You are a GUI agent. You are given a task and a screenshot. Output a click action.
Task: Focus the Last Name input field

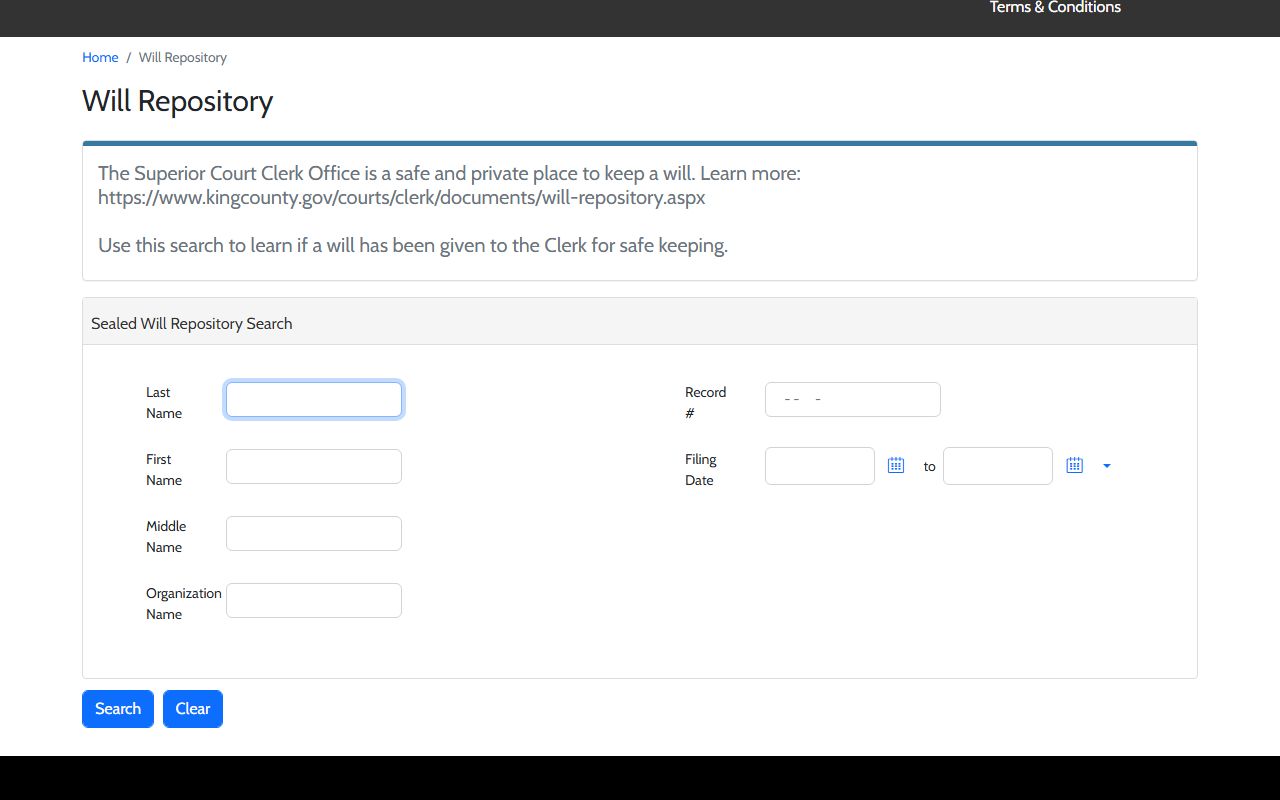(x=314, y=400)
